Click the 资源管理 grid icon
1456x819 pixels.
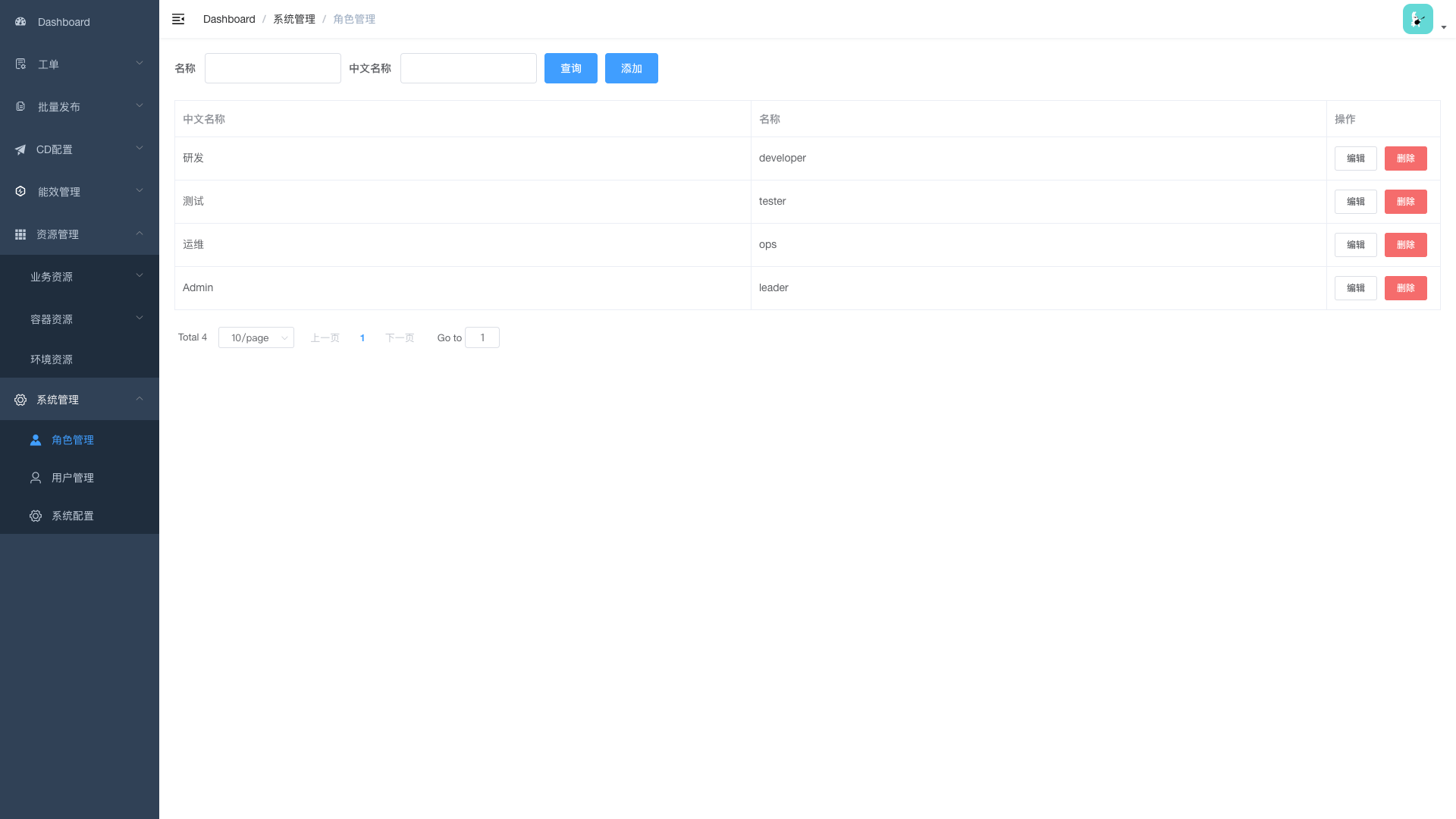pos(20,234)
